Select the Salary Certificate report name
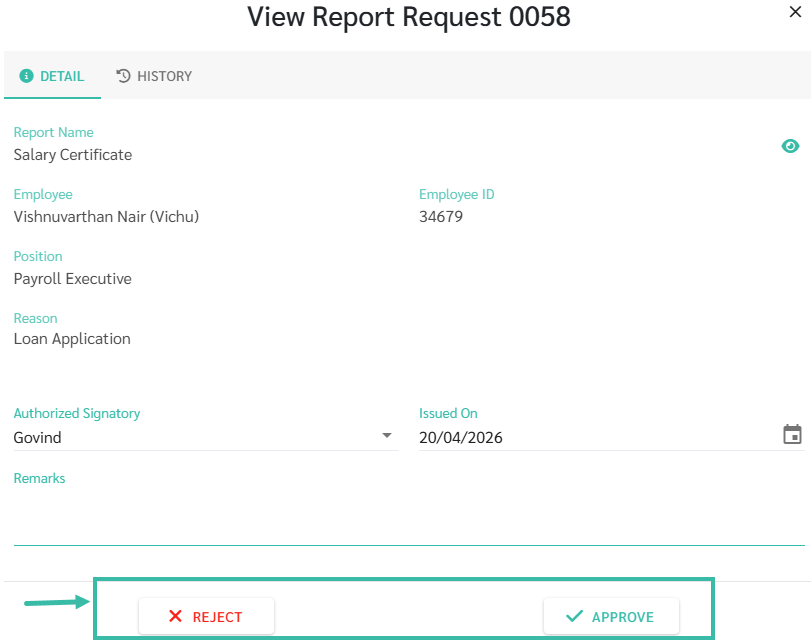This screenshot has height=640, width=811. (x=73, y=155)
